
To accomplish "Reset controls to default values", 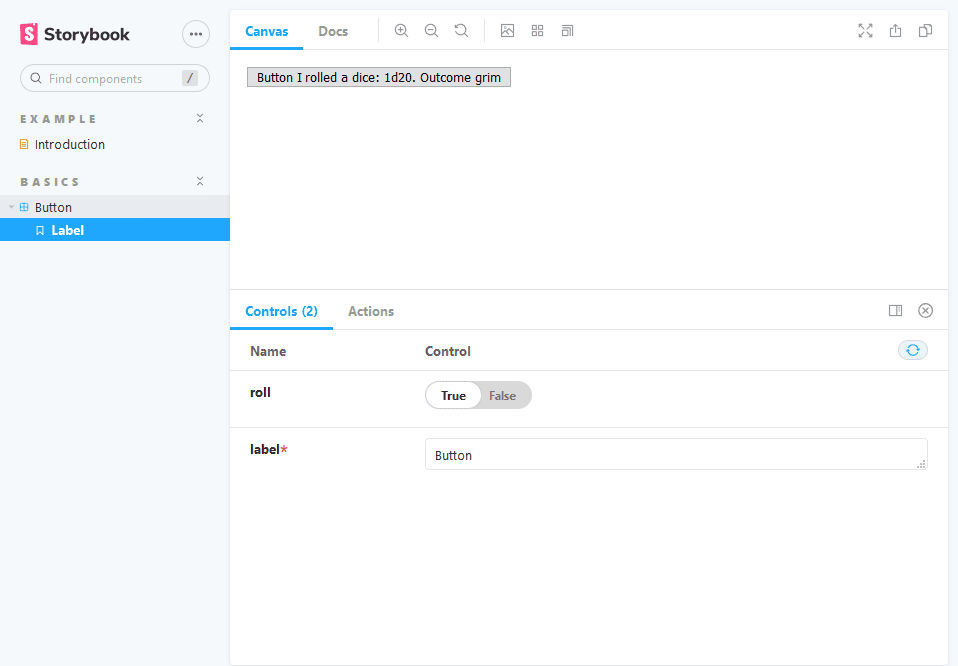I will point(912,350).
